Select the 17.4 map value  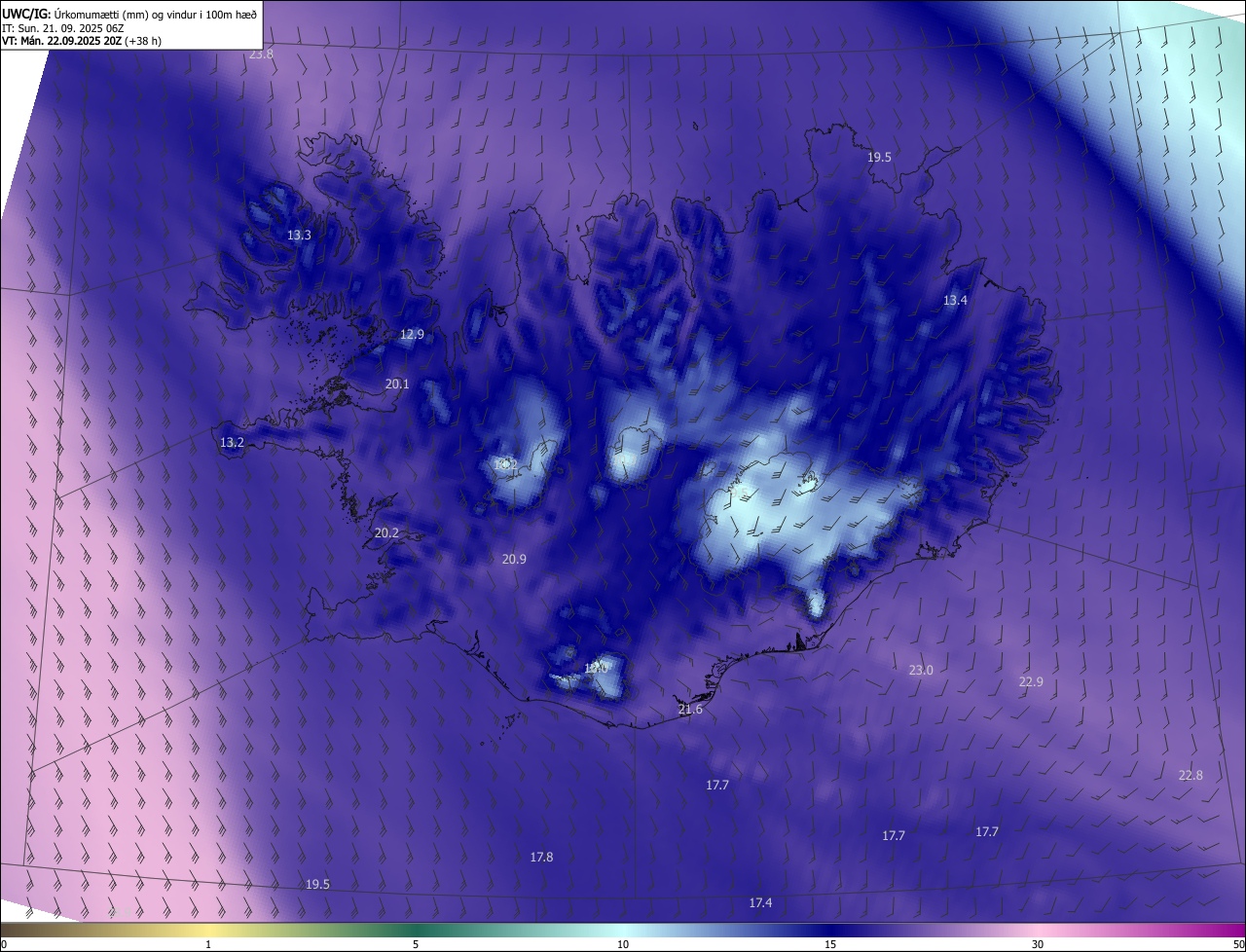click(x=760, y=904)
